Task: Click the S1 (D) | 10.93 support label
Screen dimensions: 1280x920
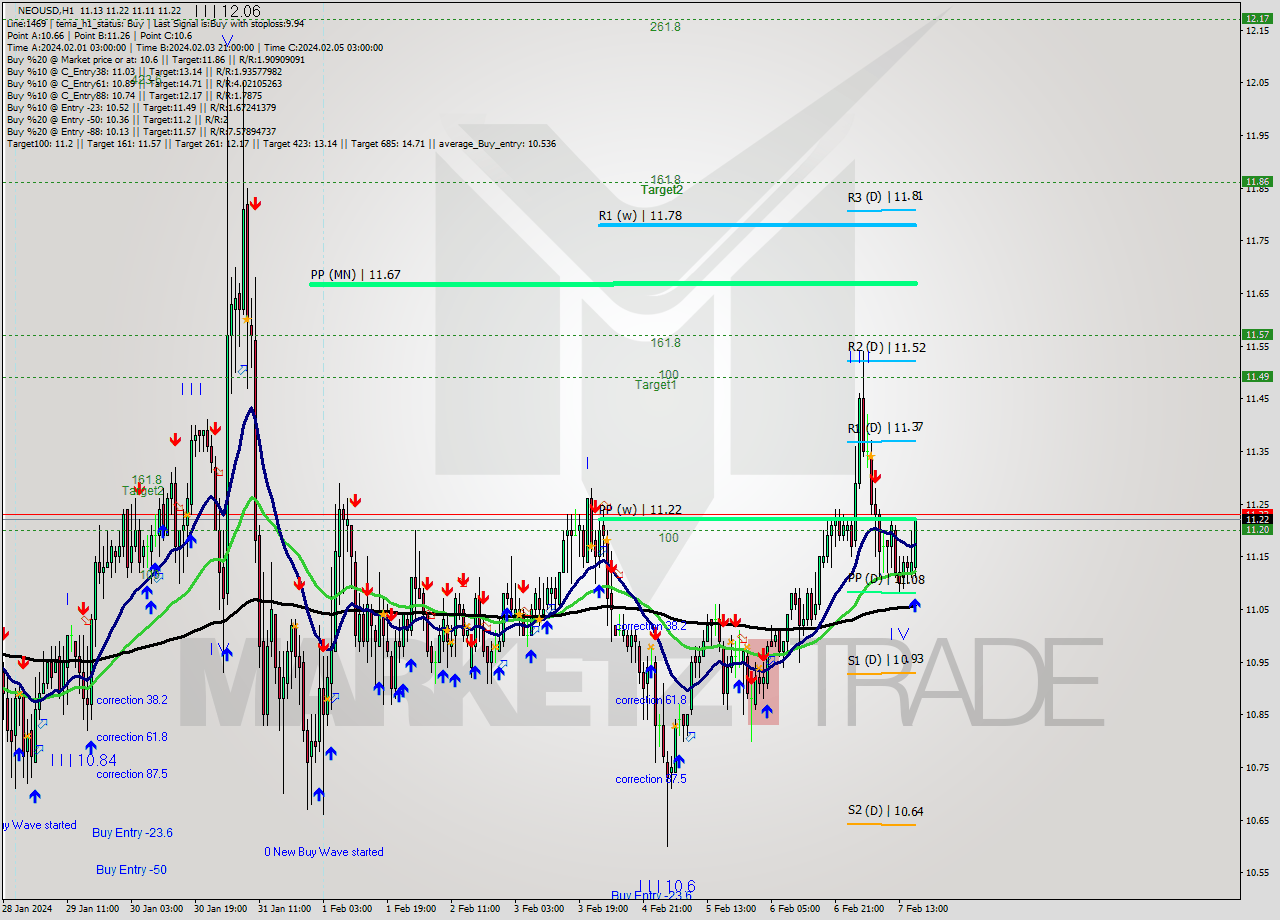Action: tap(885, 660)
